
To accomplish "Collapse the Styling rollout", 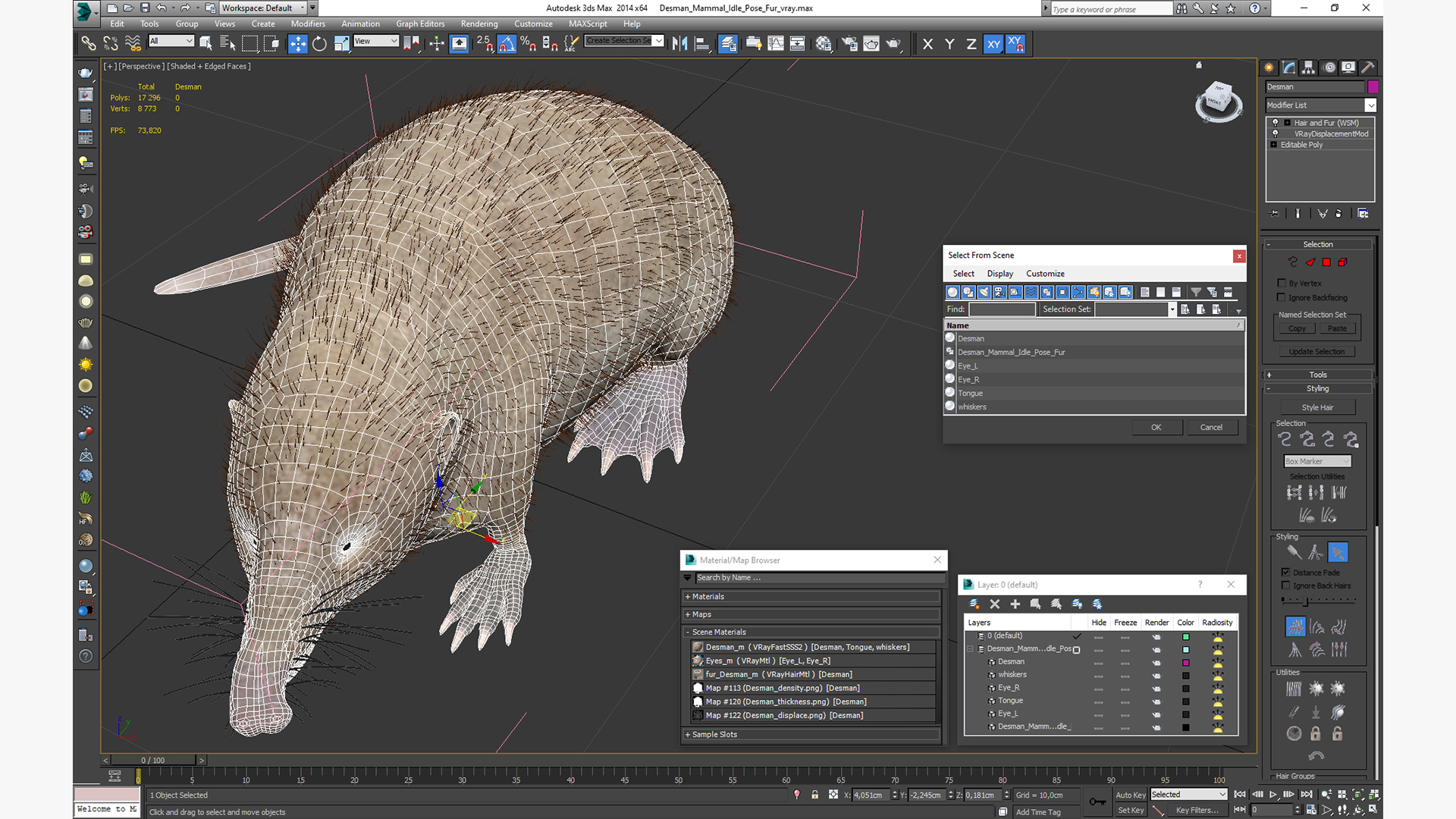I will (x=1318, y=388).
